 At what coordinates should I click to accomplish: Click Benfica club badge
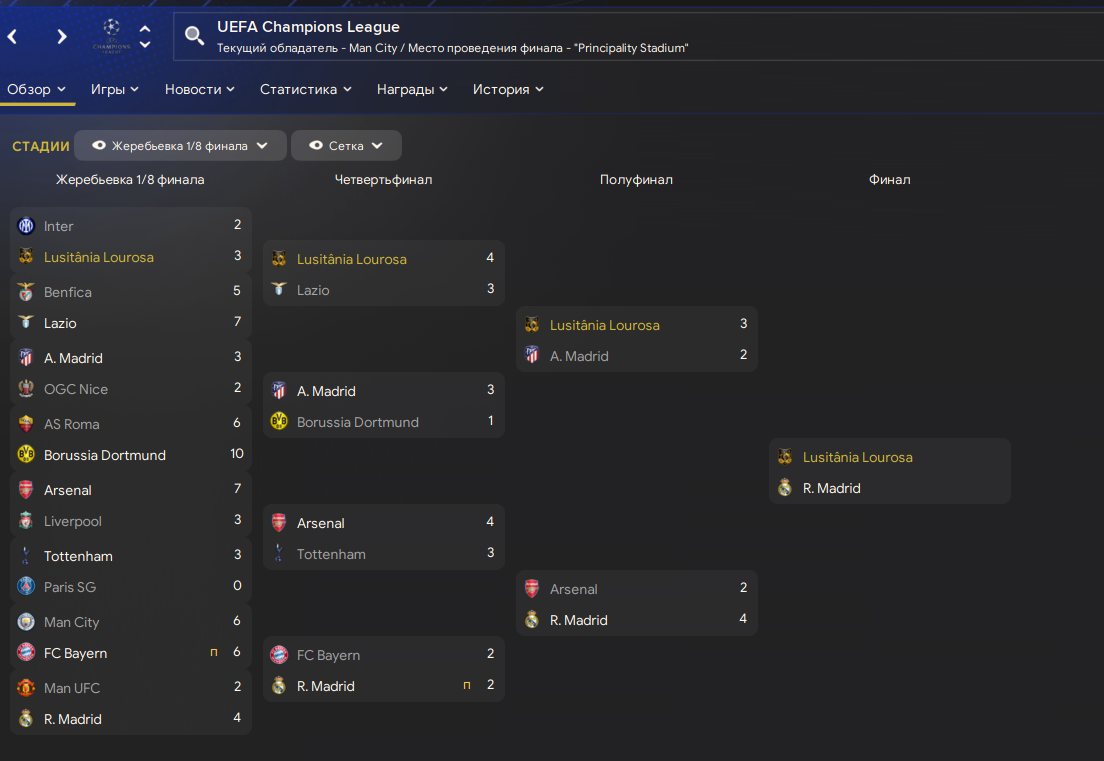[26, 292]
